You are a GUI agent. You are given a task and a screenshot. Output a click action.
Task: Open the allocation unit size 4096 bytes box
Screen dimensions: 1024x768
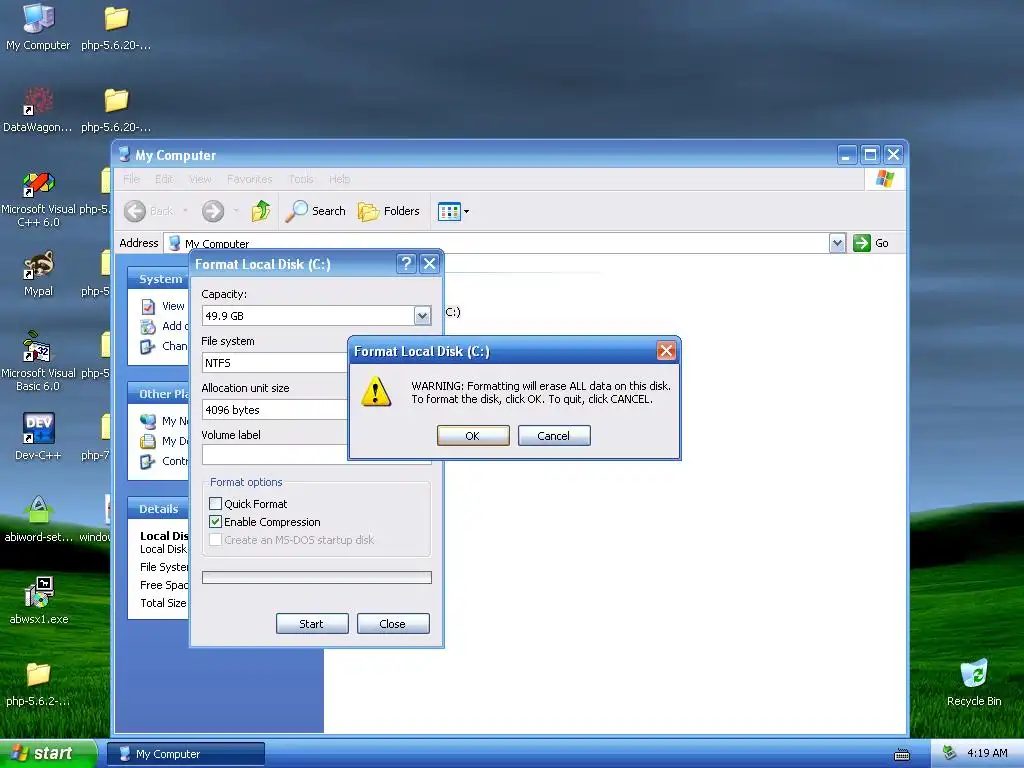[275, 410]
